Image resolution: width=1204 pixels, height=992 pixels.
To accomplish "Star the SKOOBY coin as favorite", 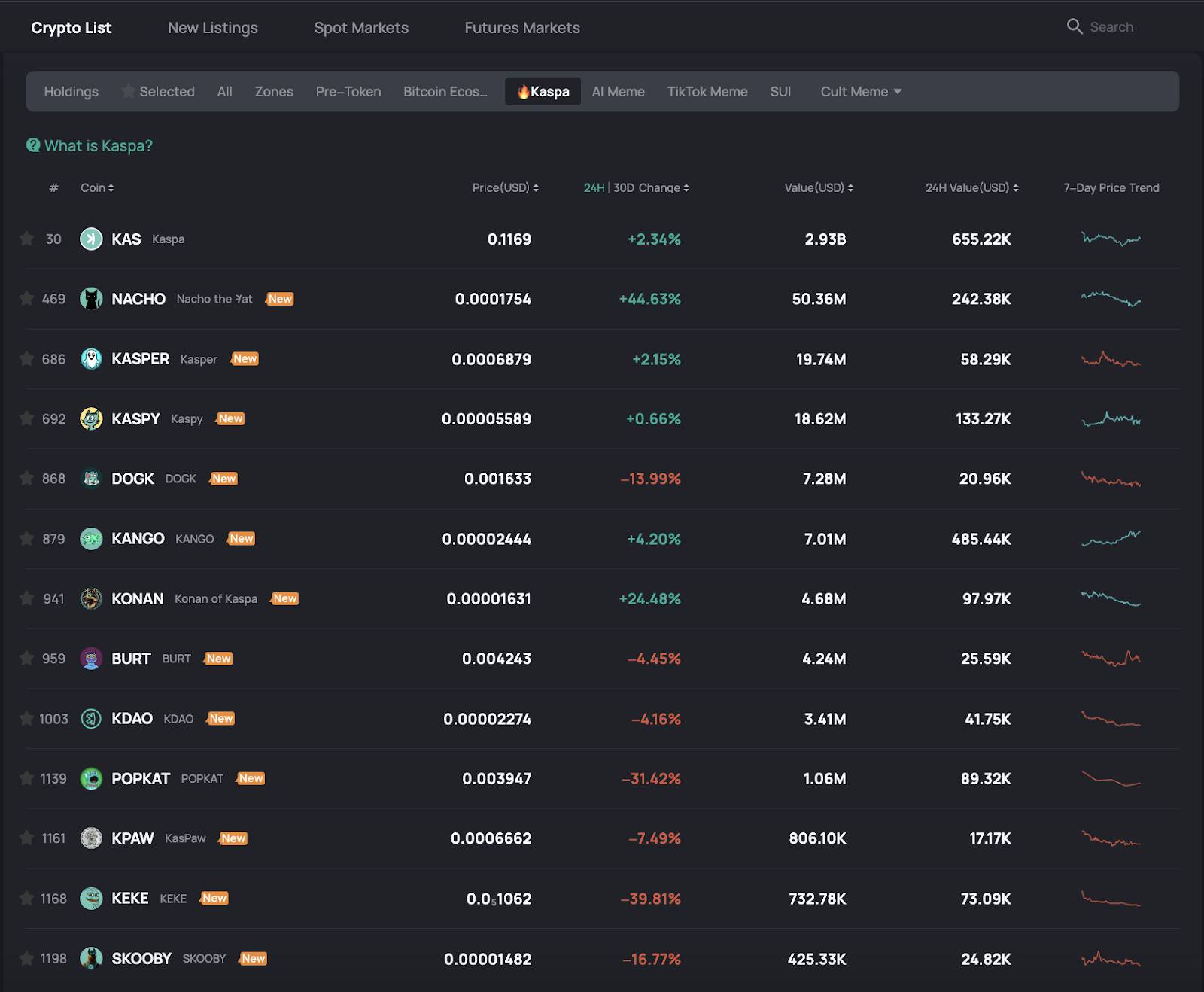I will [x=26, y=959].
